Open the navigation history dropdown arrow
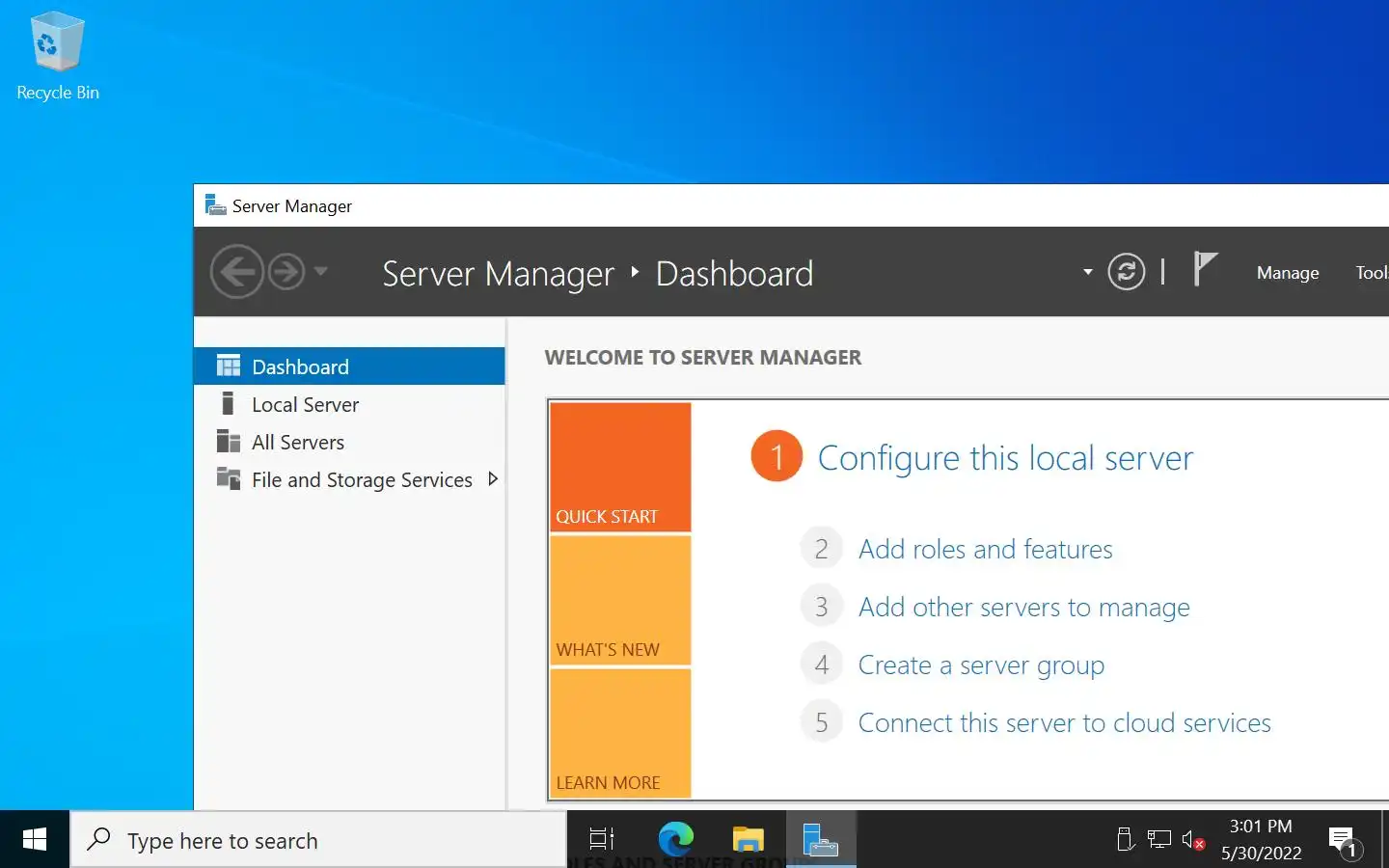 [x=321, y=271]
